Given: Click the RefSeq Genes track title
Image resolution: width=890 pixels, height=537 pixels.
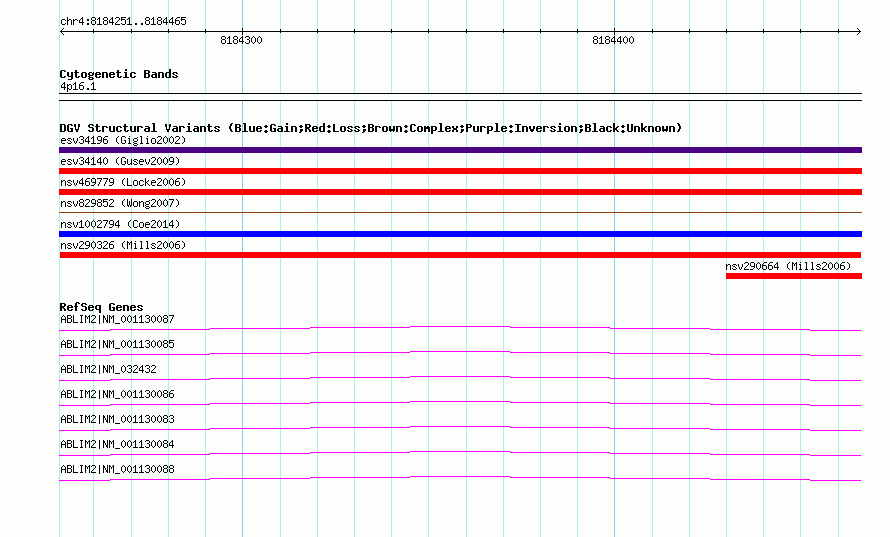Looking at the screenshot, I should [x=102, y=307].
